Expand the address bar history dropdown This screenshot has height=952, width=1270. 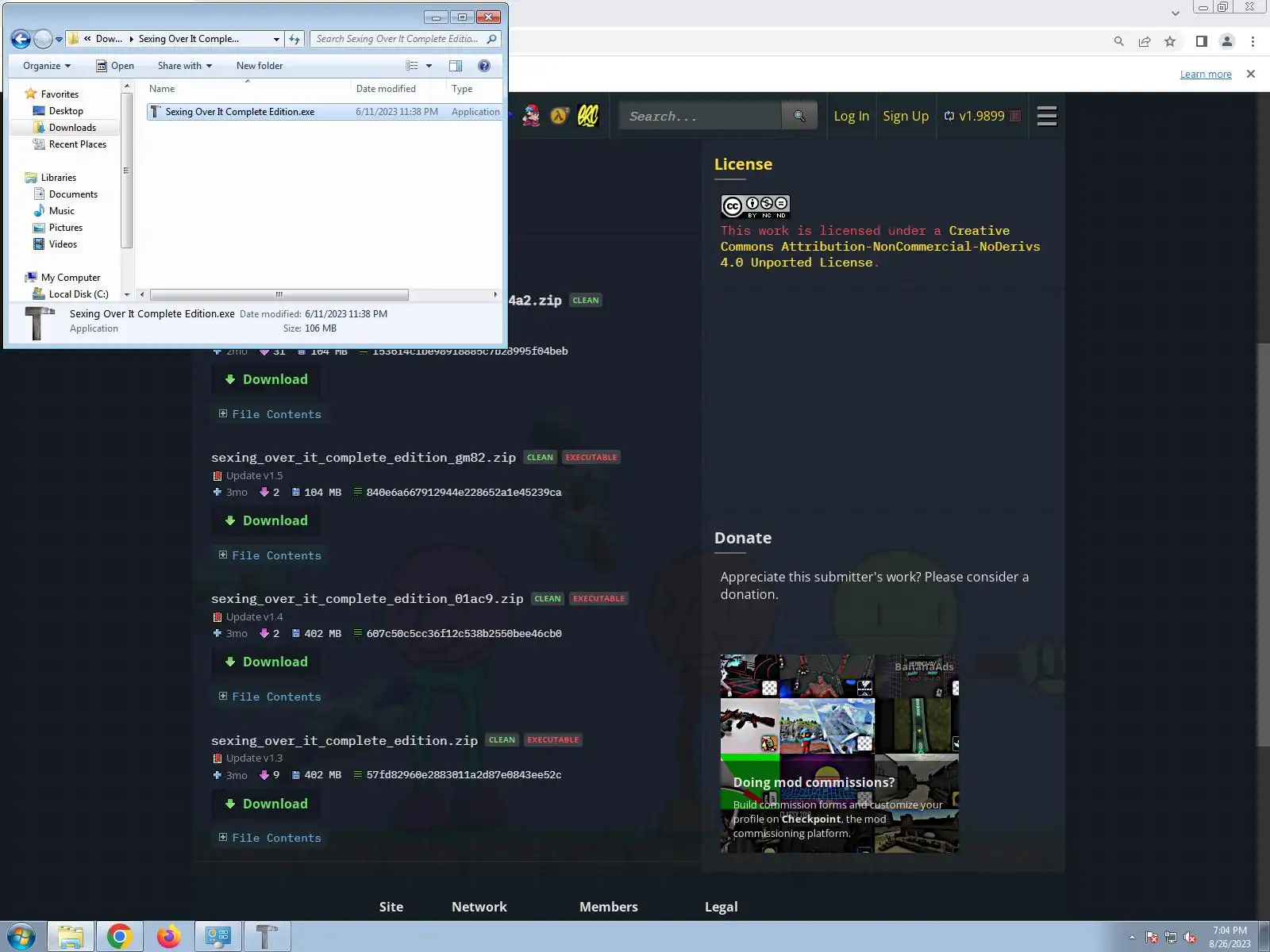point(276,39)
